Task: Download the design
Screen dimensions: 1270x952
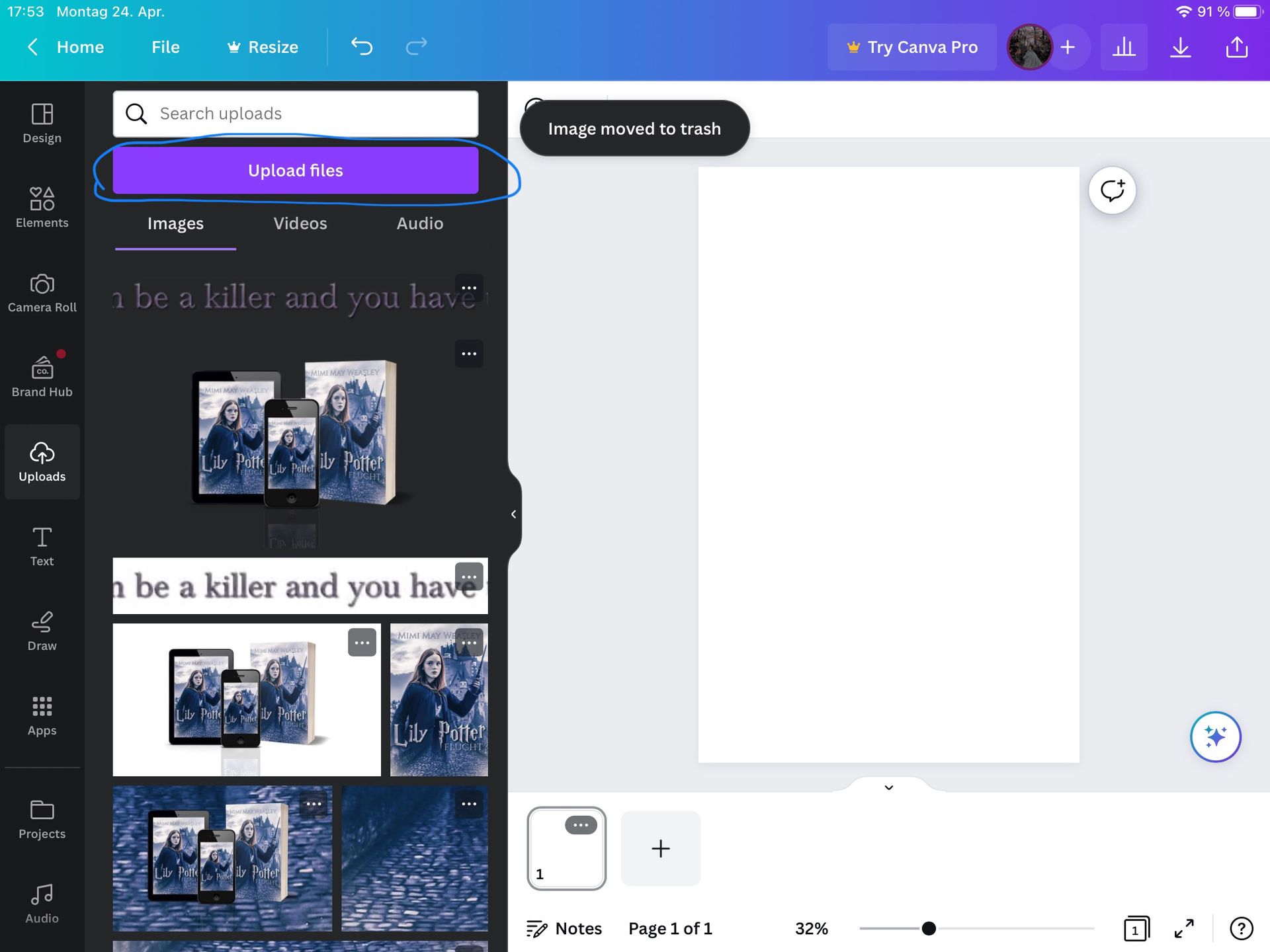Action: point(1180,47)
